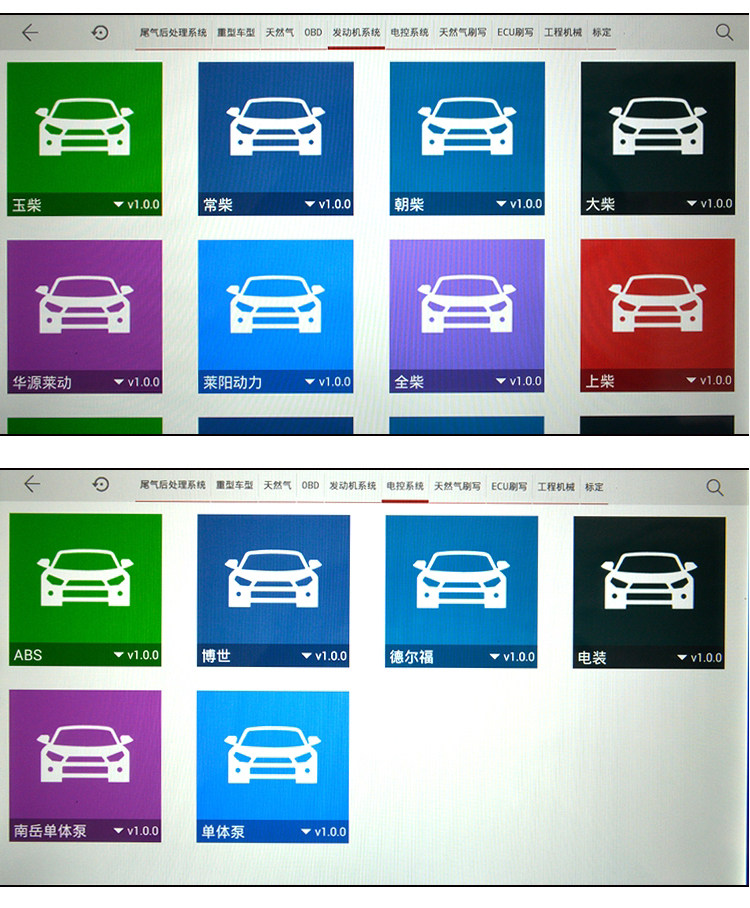Switch to 发动机系统 tab in lower screen
Viewport: 750px width, 908px height.
pos(352,486)
